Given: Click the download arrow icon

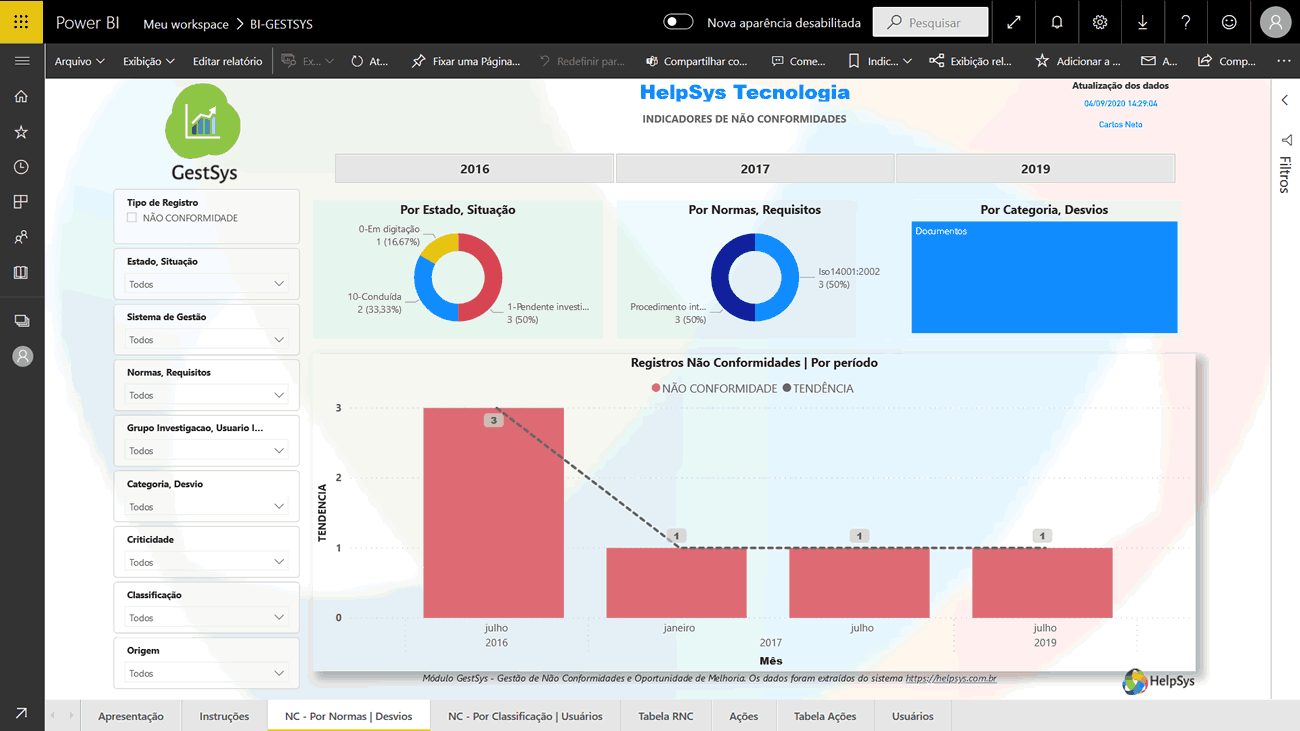Looking at the screenshot, I should [x=1143, y=22].
